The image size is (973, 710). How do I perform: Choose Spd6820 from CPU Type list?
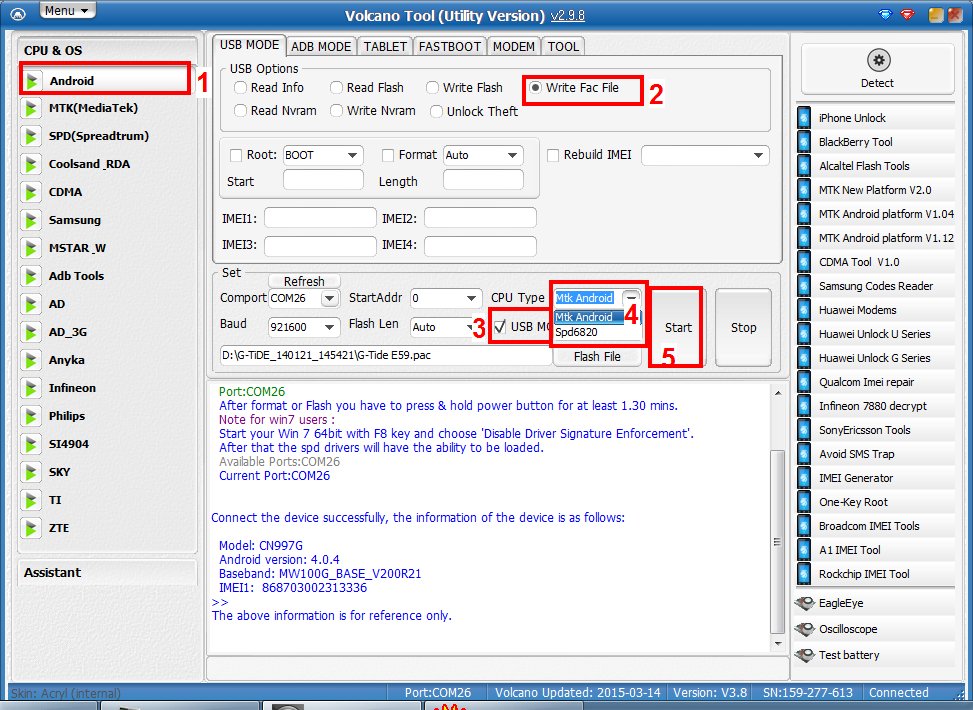click(576, 332)
